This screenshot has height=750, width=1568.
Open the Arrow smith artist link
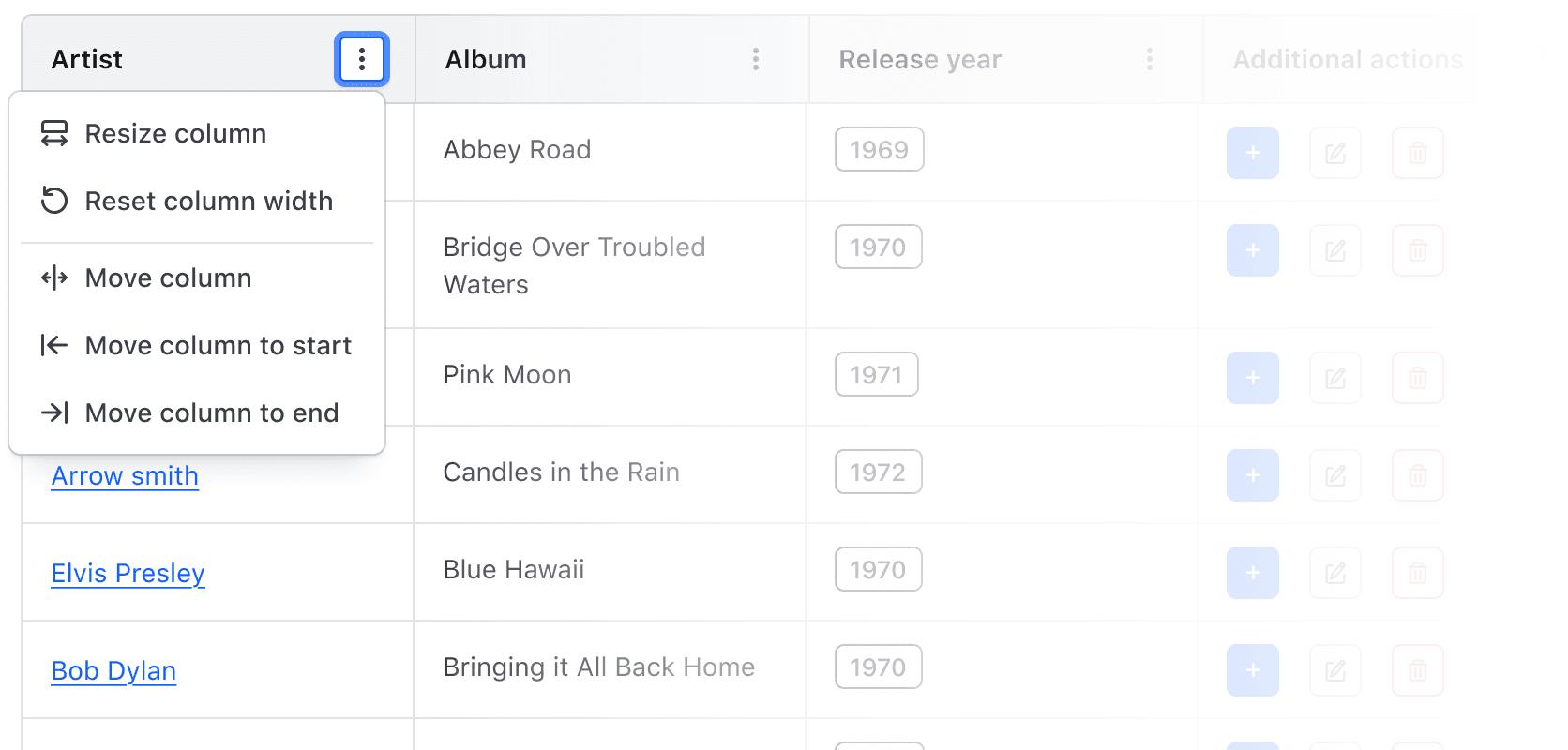(x=125, y=476)
